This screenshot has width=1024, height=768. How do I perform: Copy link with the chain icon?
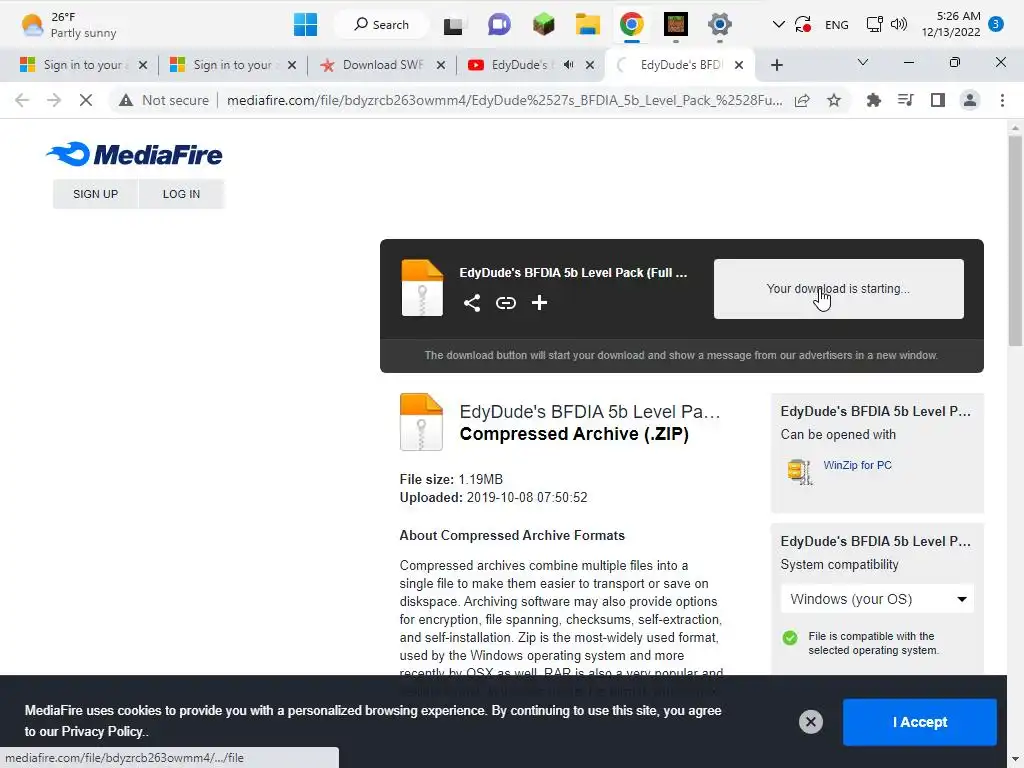coord(505,303)
